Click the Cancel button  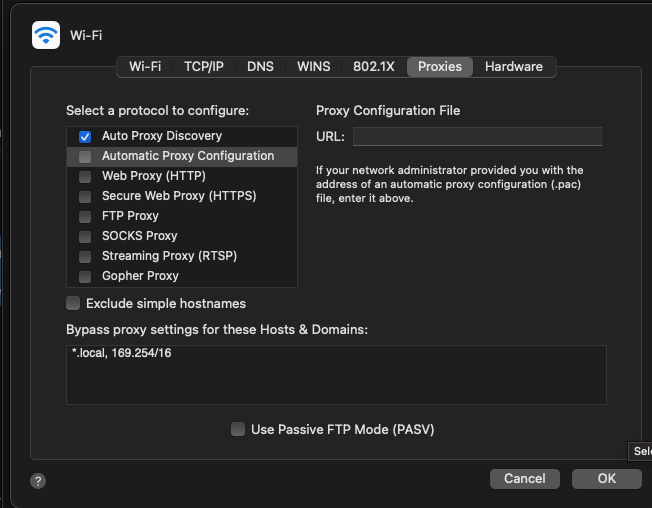coord(525,479)
